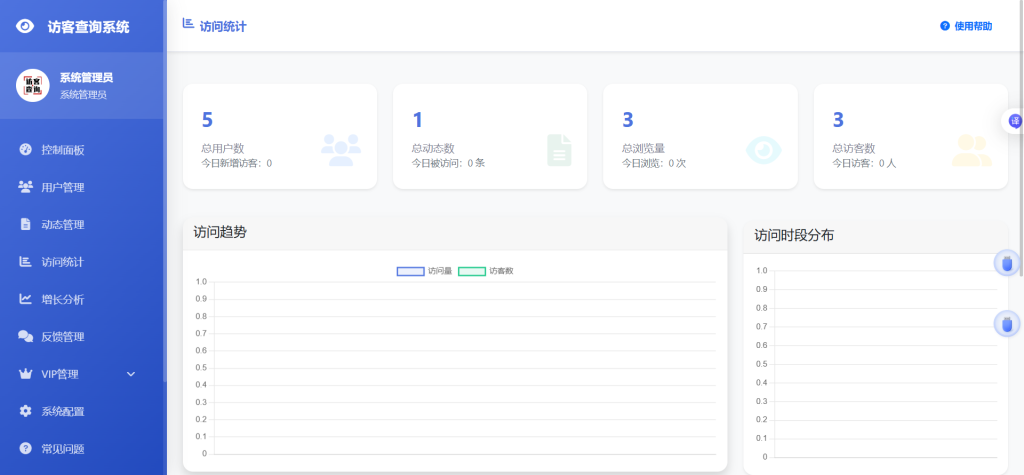Click the 访问量 blue legend color box
Image resolution: width=1024 pixels, height=475 pixels.
tap(411, 271)
